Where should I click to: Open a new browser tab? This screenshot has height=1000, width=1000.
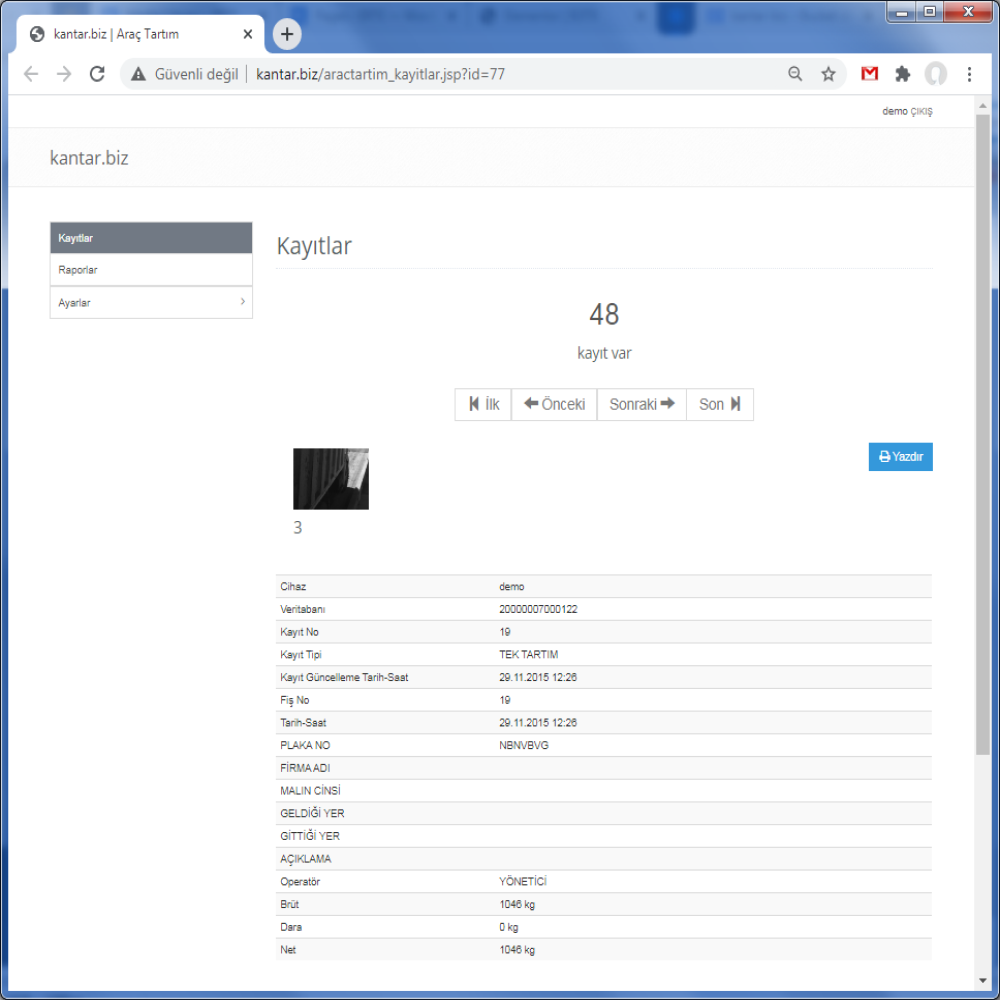(287, 34)
